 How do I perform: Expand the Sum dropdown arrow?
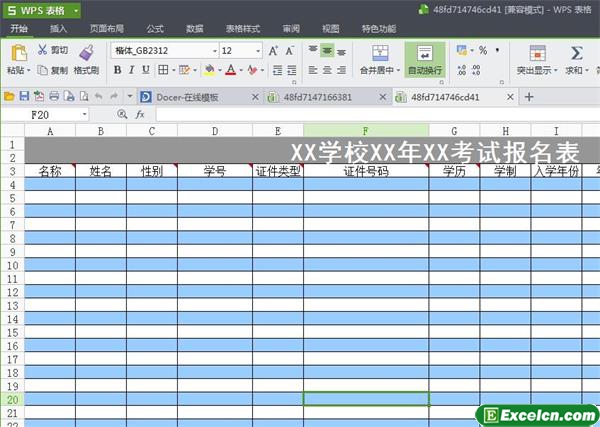[587, 70]
